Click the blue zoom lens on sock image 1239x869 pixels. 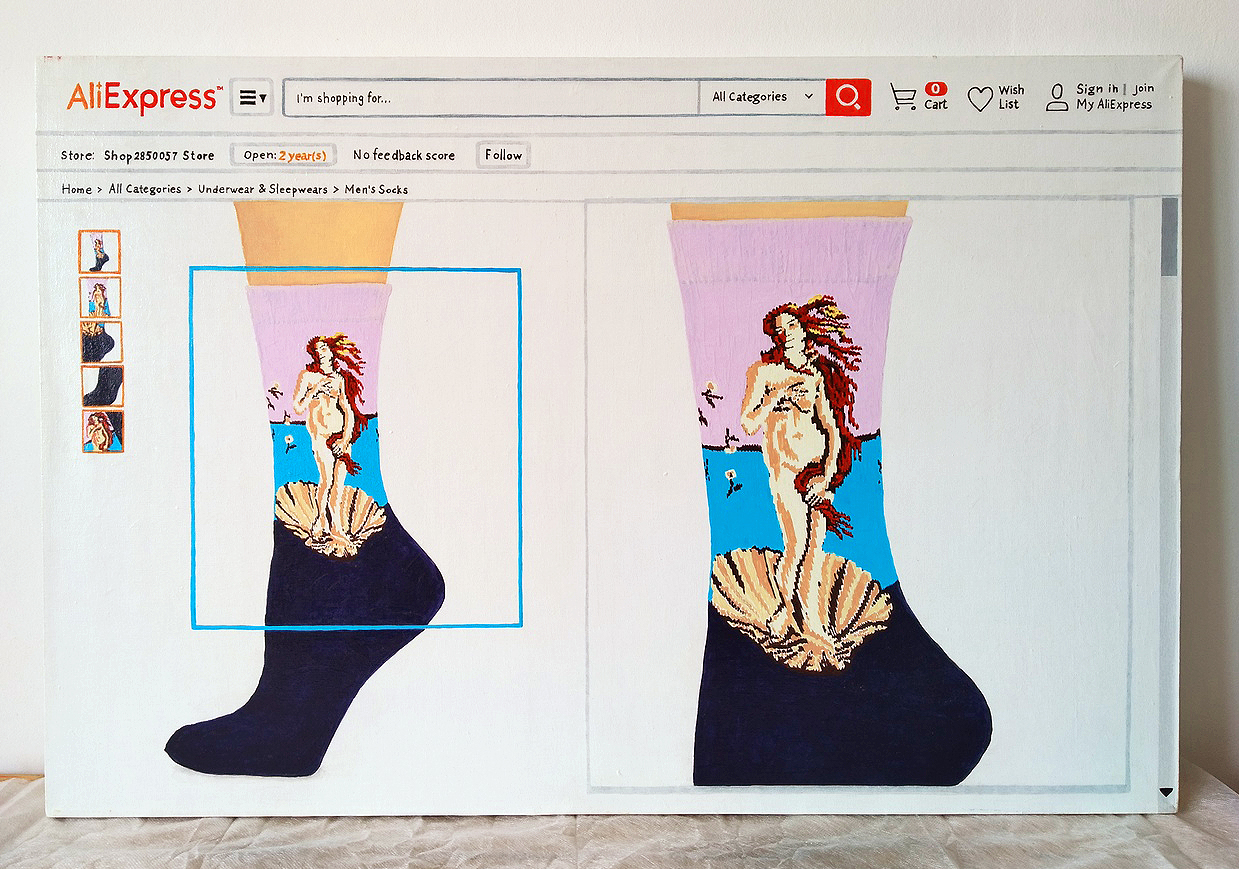[356, 447]
